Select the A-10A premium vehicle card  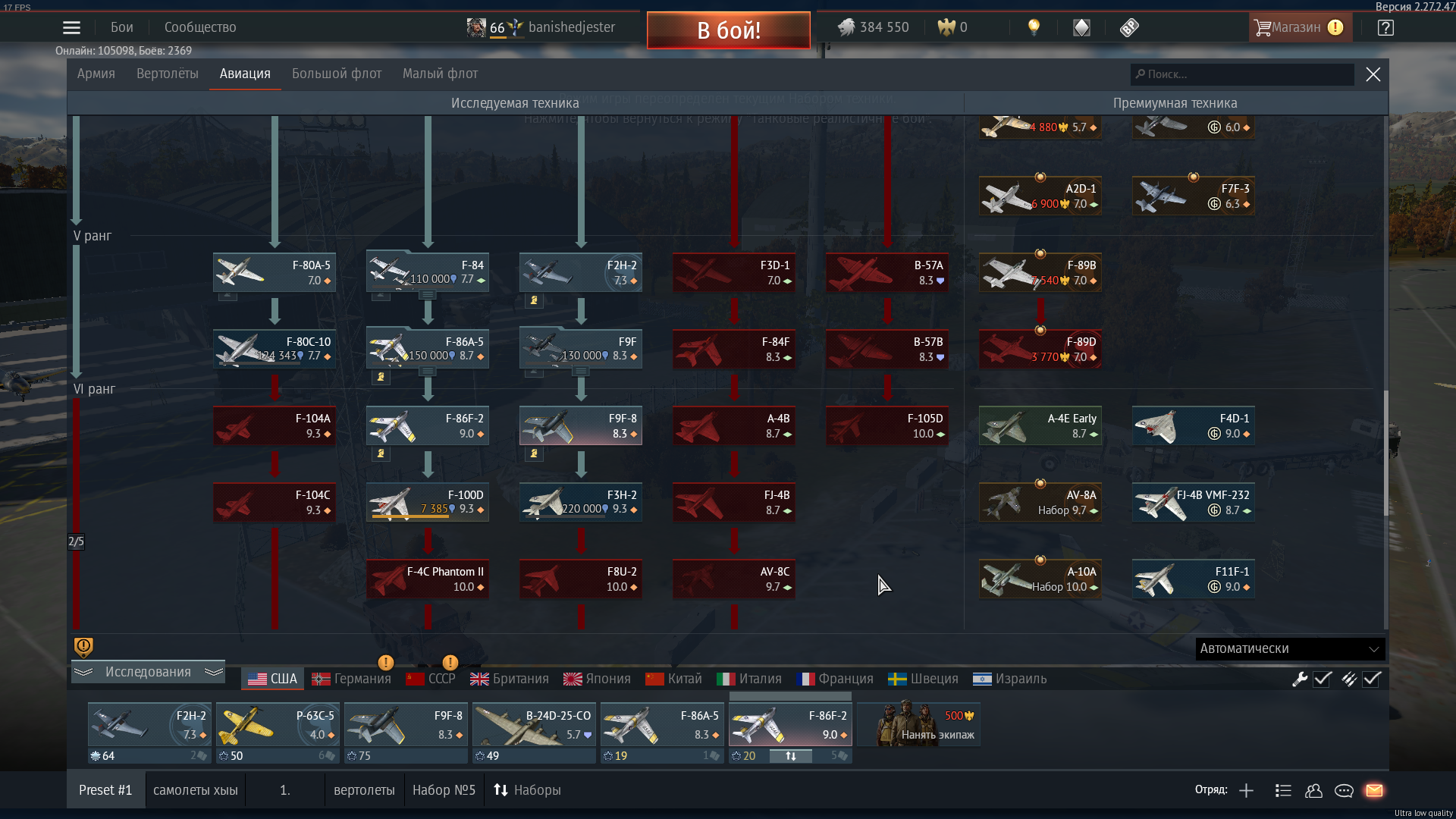(1040, 579)
